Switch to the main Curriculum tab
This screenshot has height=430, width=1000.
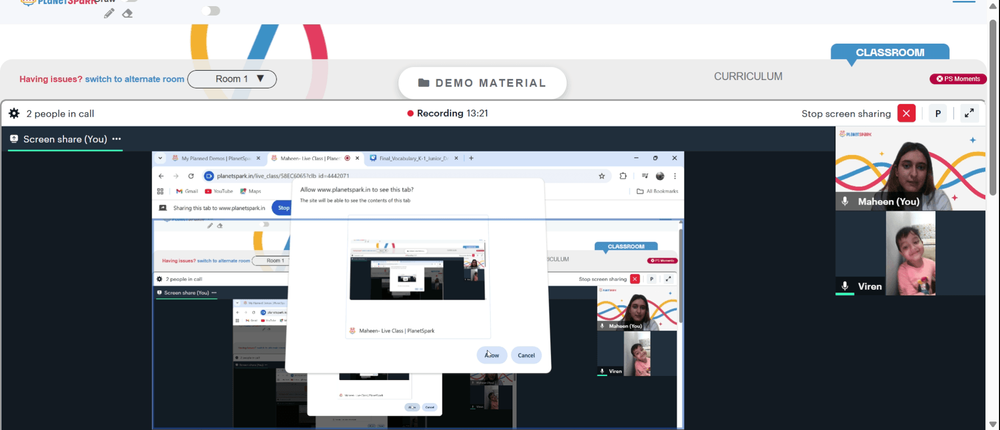pos(748,77)
